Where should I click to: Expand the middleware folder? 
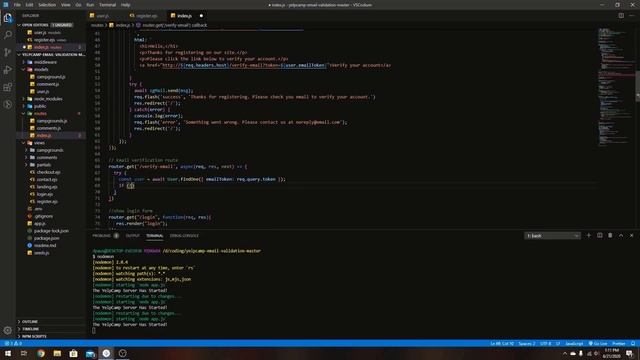click(x=45, y=62)
